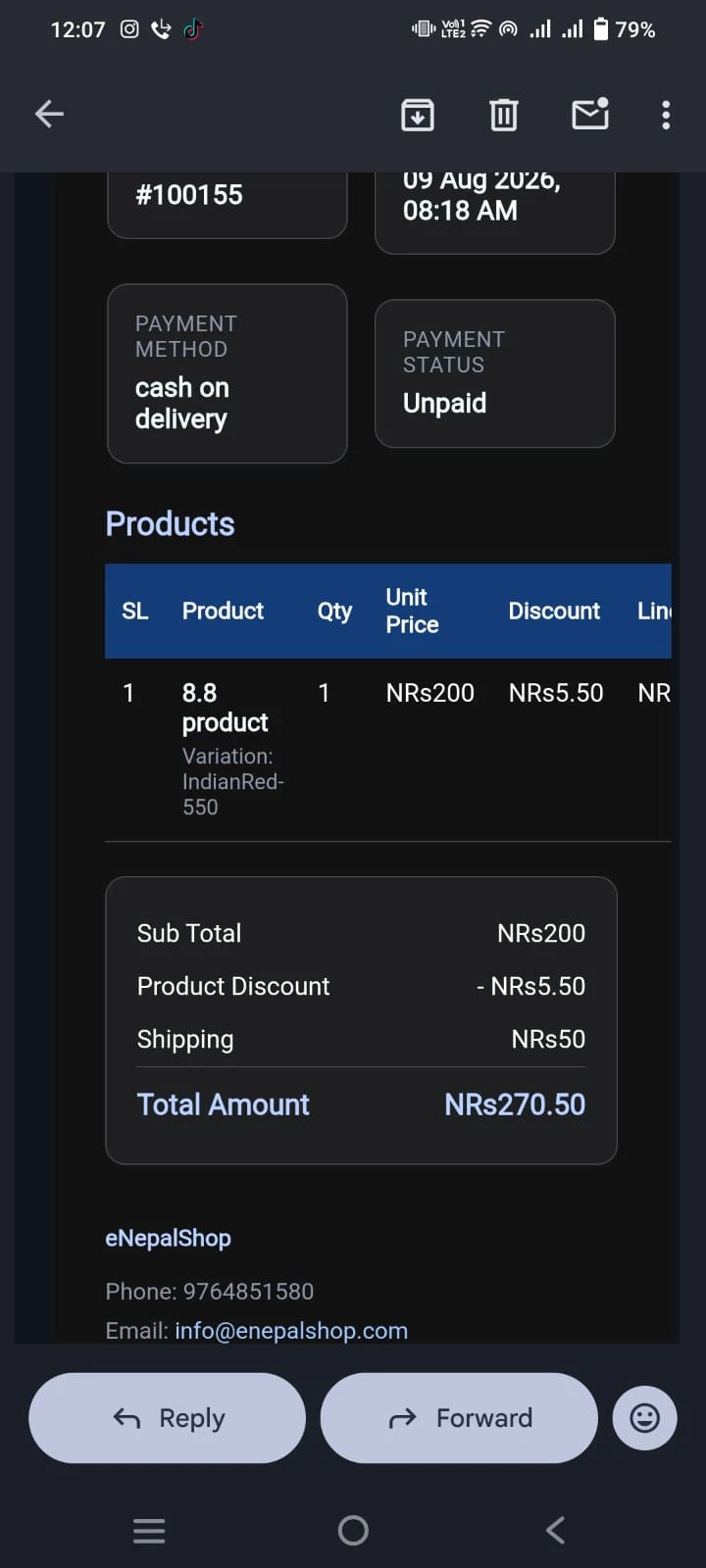The width and height of the screenshot is (706, 1568).
Task: Tap Reply button
Action: click(x=167, y=1417)
